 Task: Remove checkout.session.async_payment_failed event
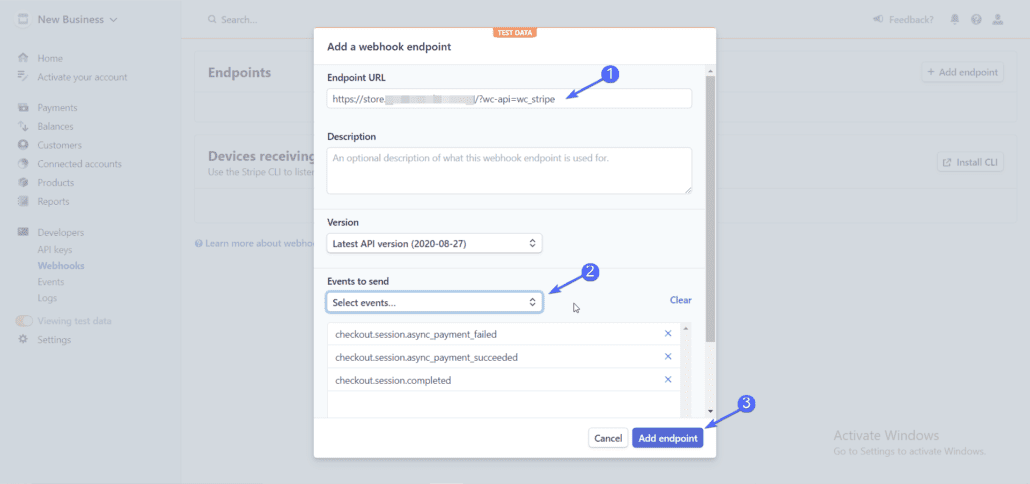668,334
